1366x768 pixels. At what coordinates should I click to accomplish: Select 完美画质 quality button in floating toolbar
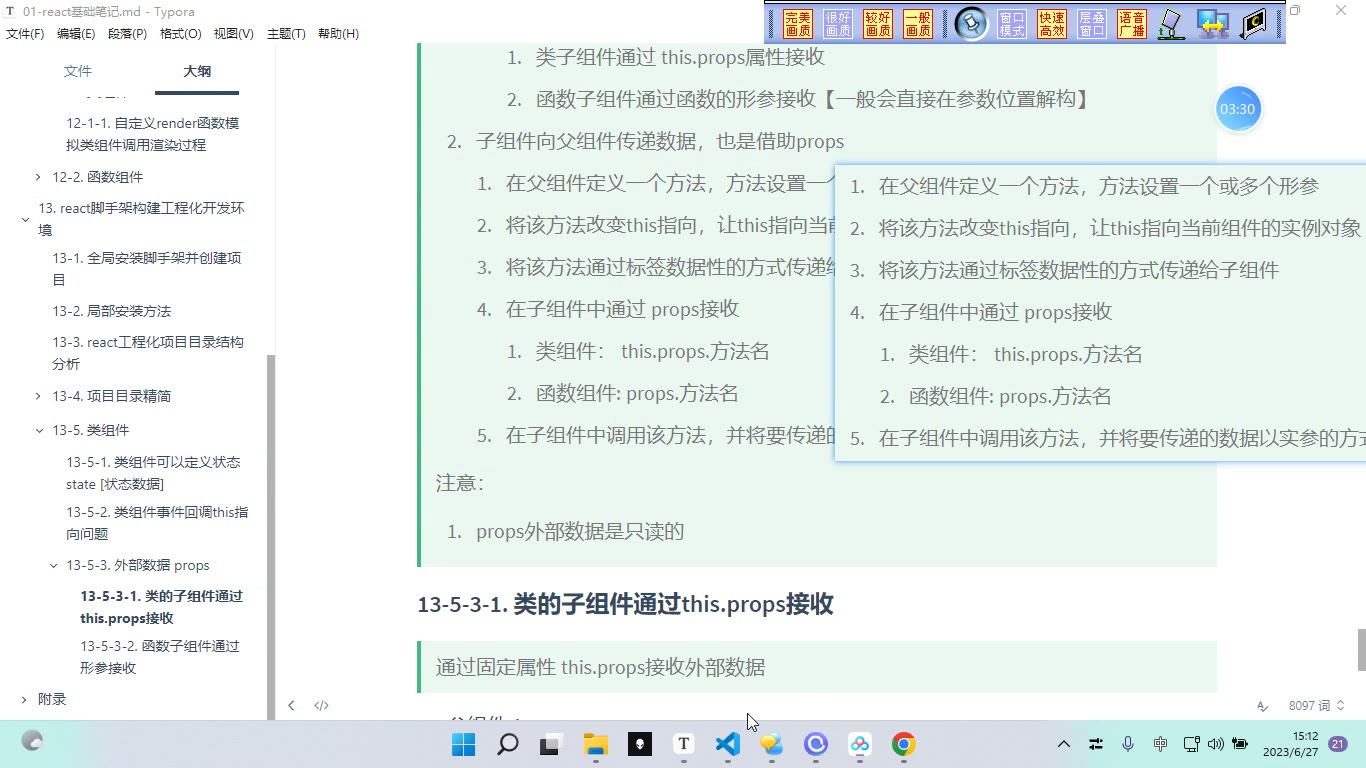point(798,24)
